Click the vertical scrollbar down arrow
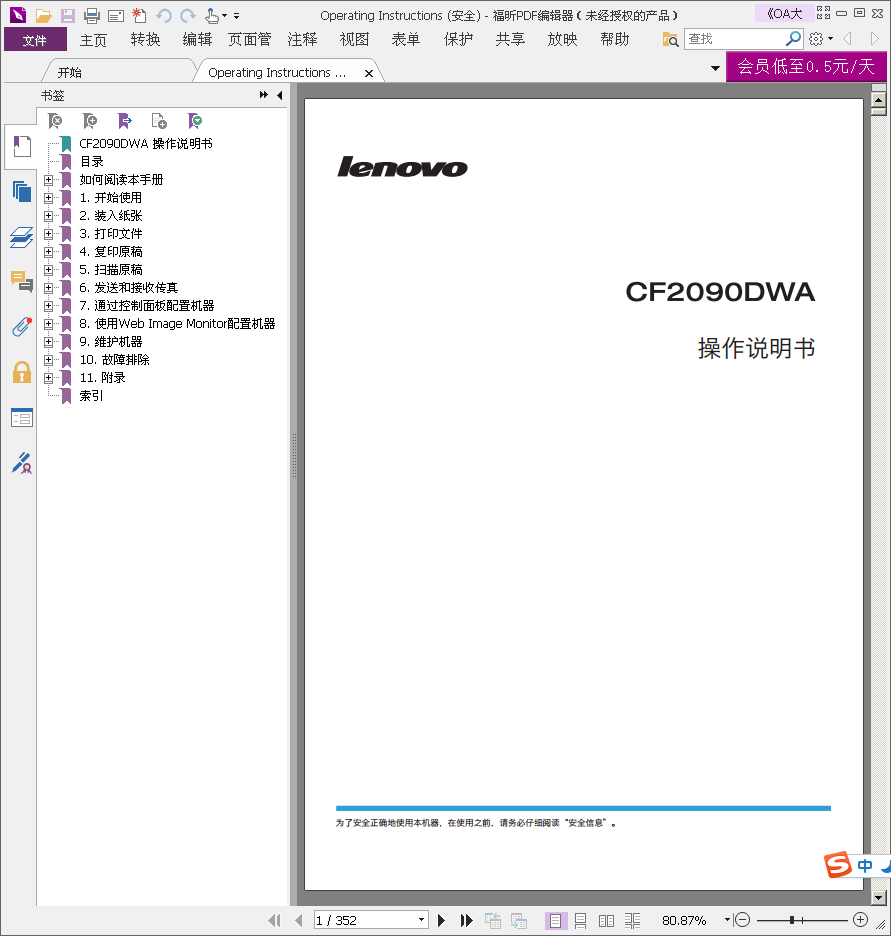This screenshot has width=891, height=936. 878,897
